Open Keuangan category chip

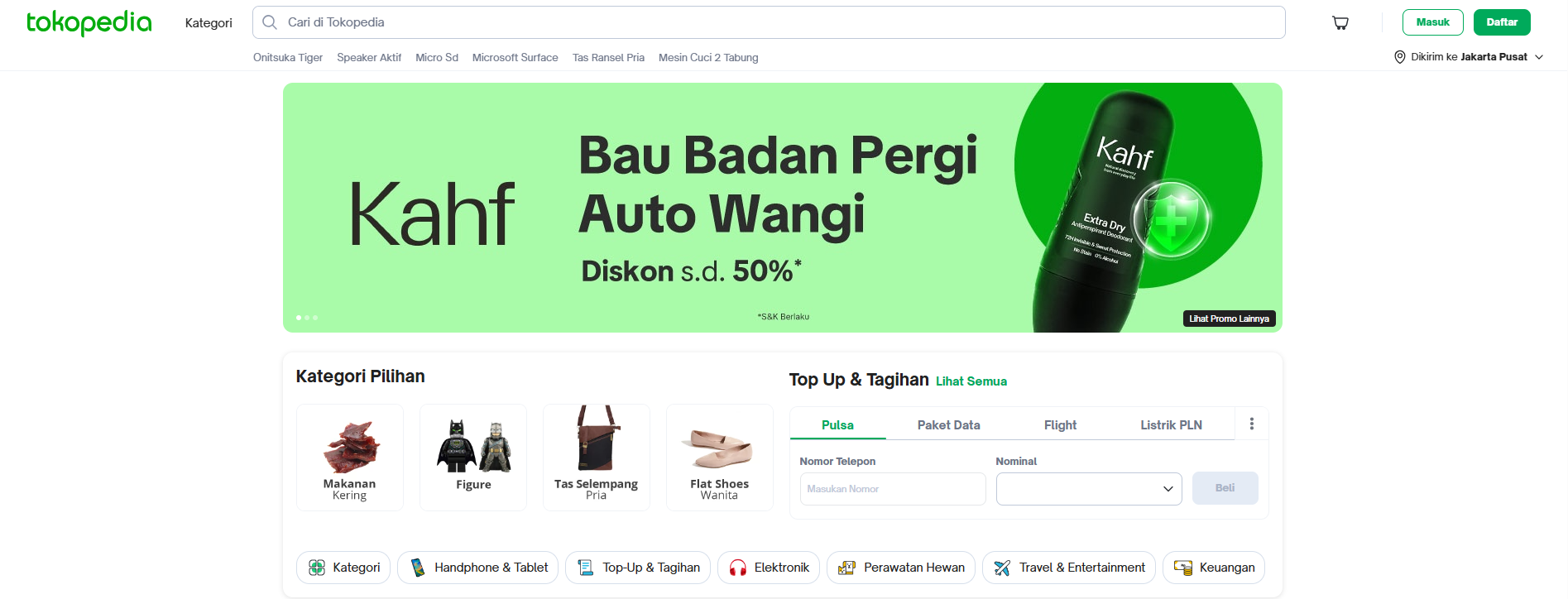click(1214, 568)
